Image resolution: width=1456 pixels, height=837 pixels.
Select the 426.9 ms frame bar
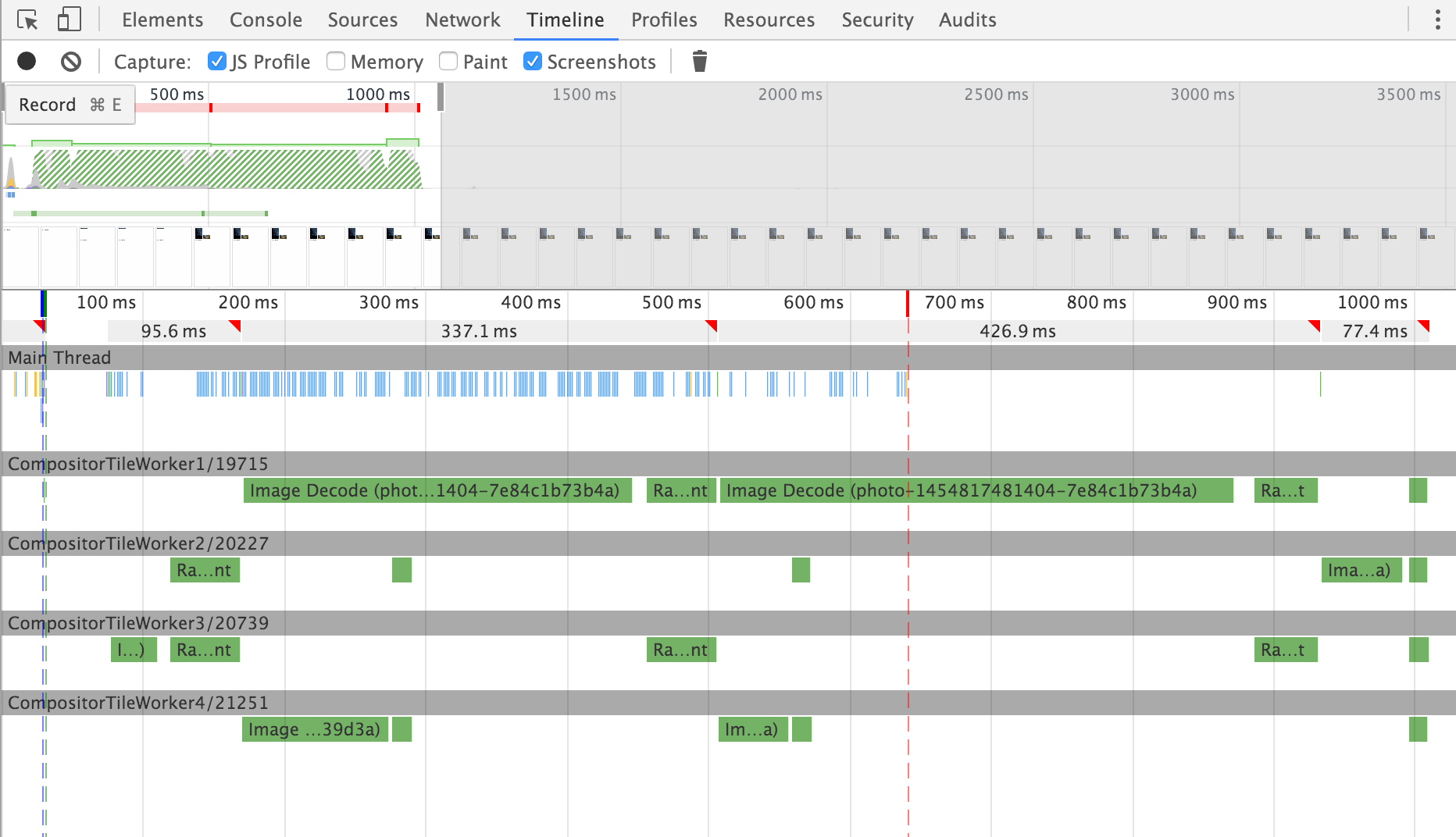pos(1018,331)
